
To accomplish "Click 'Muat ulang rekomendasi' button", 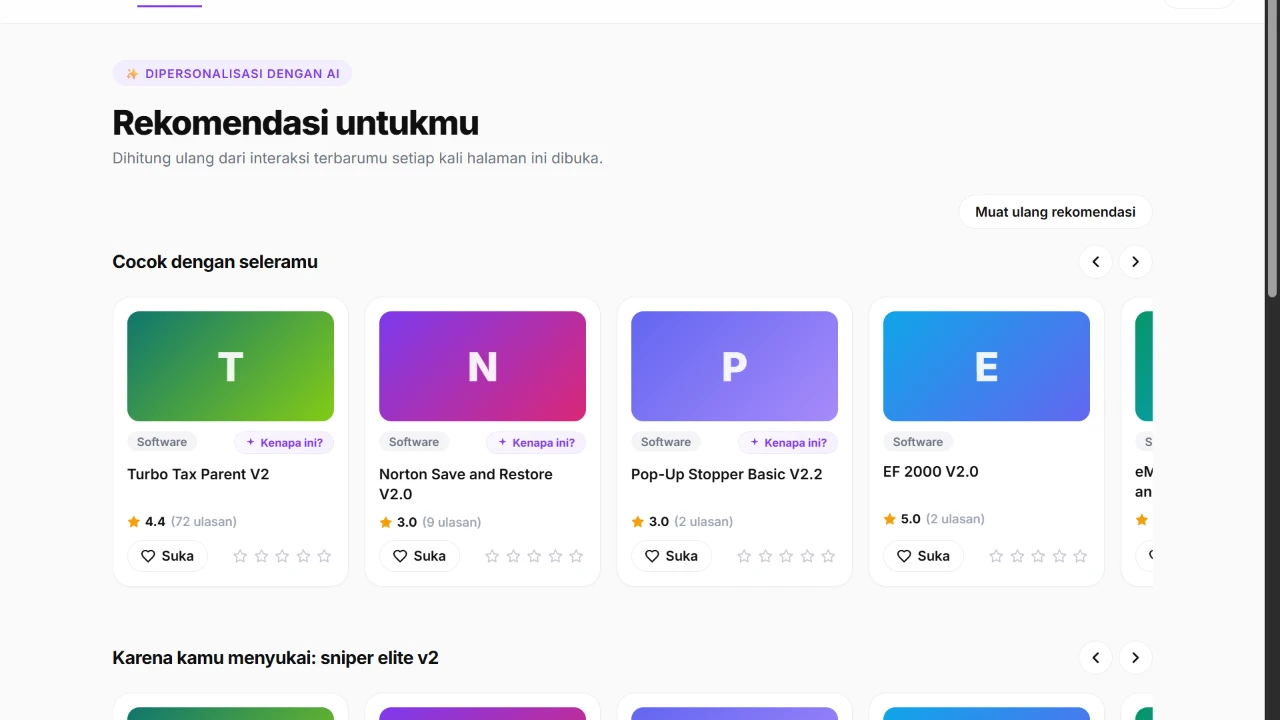I will coord(1055,212).
